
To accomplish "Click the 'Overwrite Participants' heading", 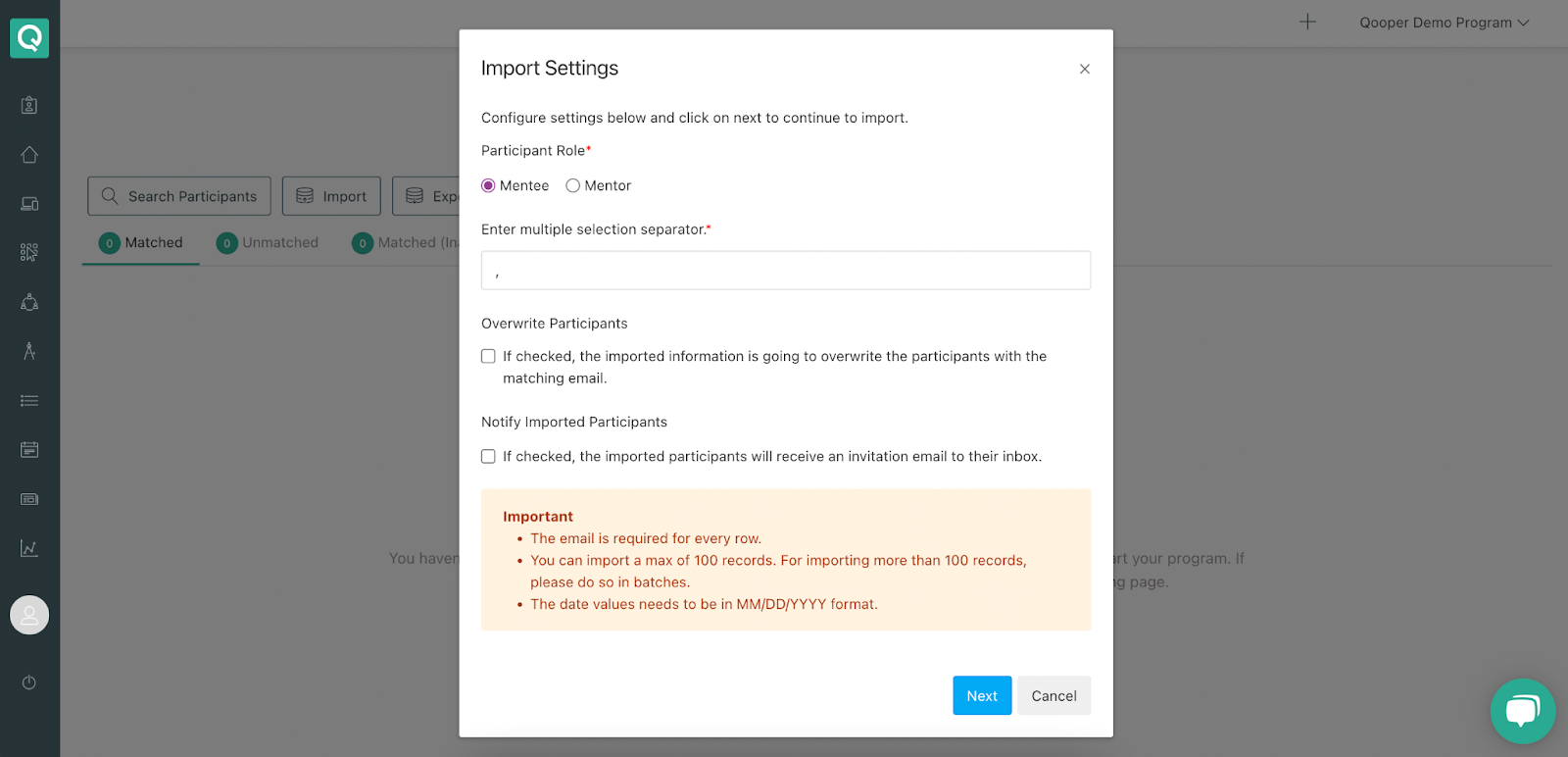I will tap(555, 324).
